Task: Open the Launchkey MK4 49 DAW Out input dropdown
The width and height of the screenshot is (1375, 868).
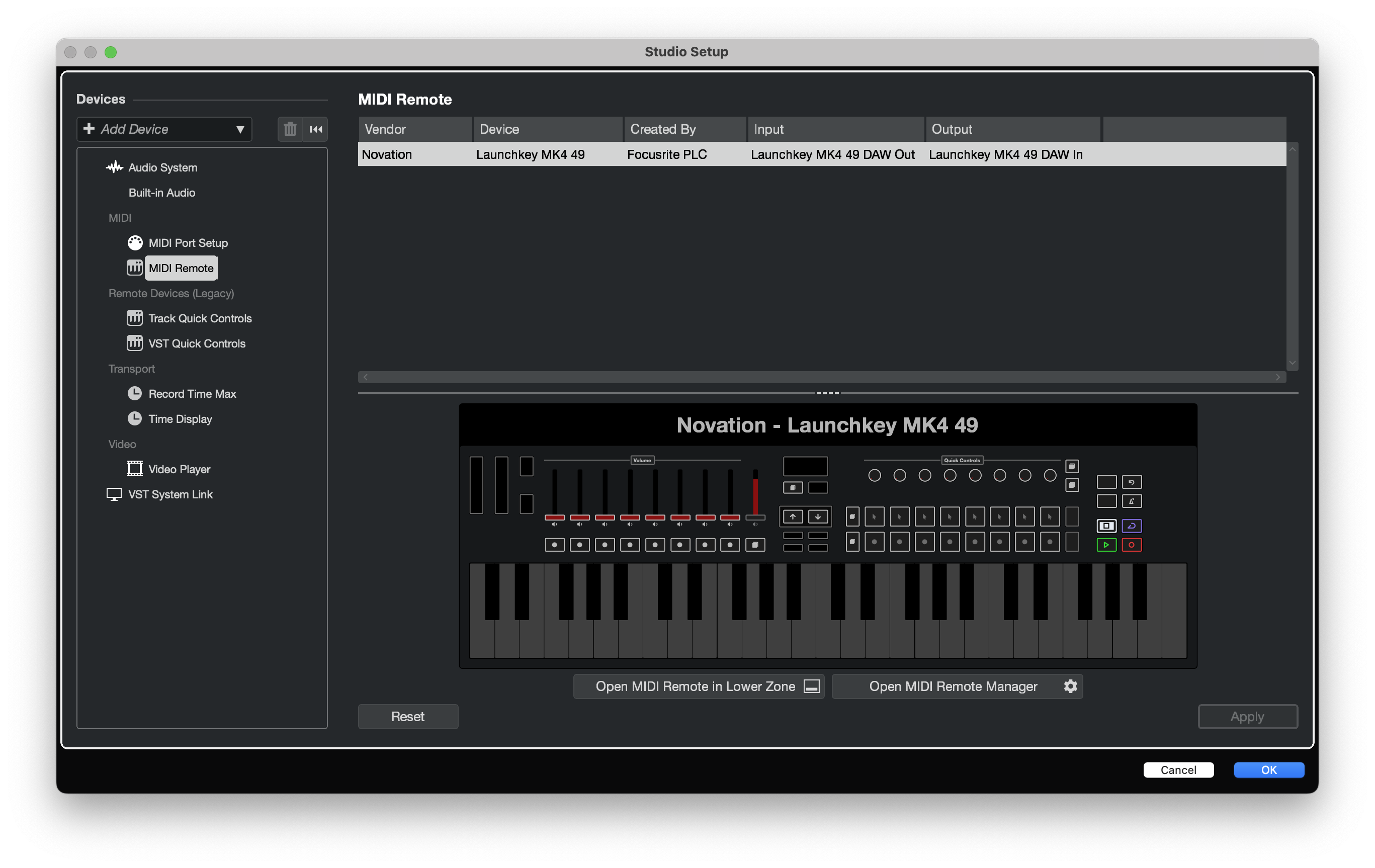Action: 836,154
